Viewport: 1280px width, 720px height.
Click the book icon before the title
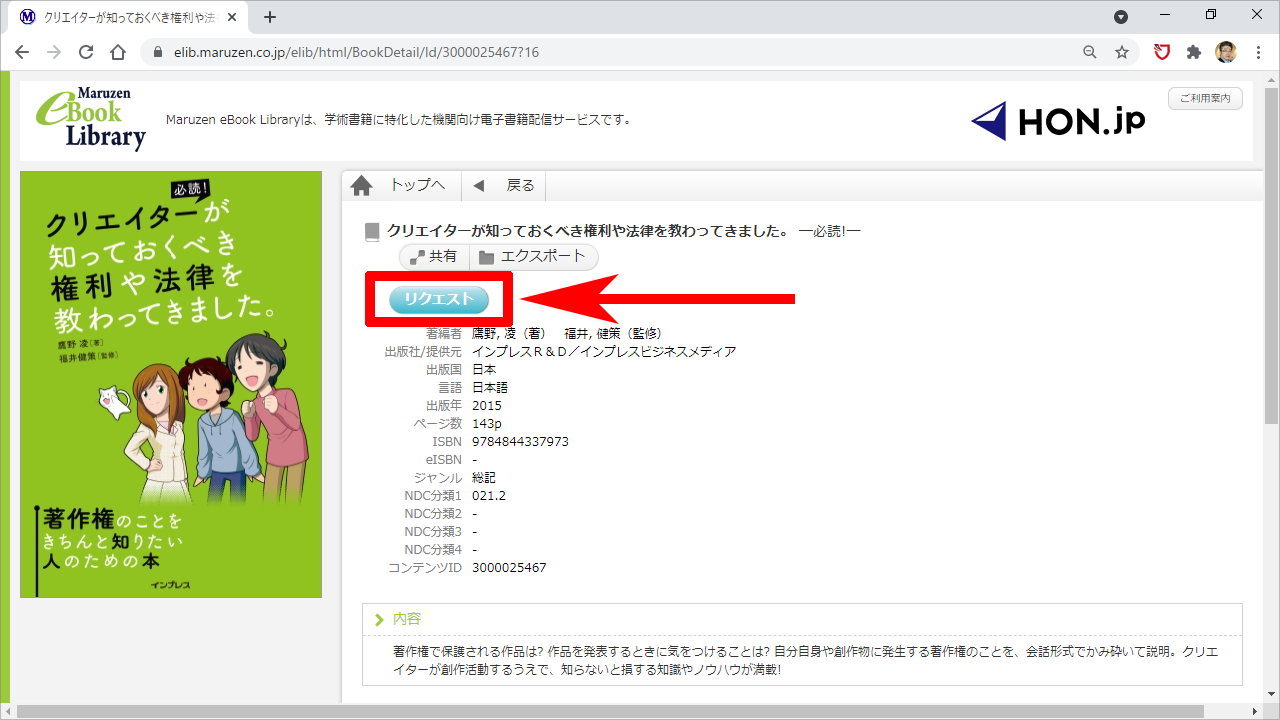click(372, 232)
